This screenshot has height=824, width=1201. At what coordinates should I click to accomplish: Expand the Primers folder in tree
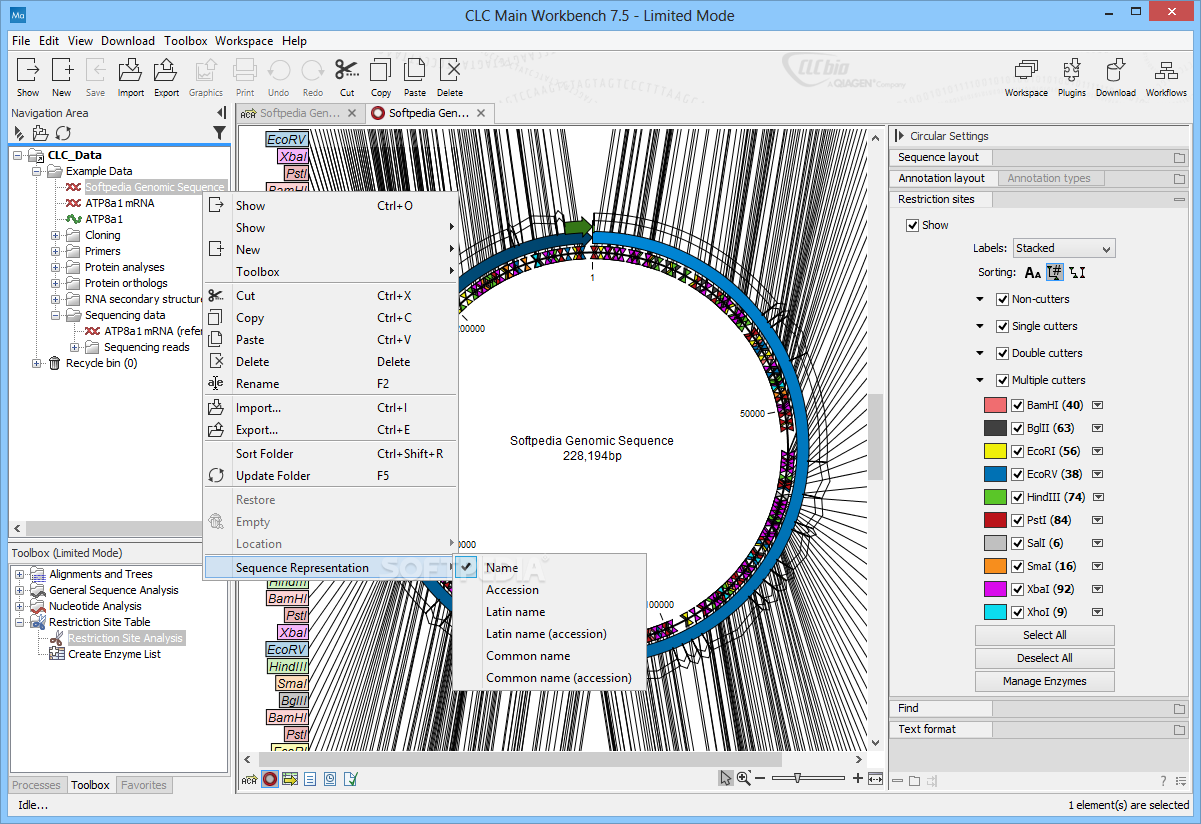point(56,251)
